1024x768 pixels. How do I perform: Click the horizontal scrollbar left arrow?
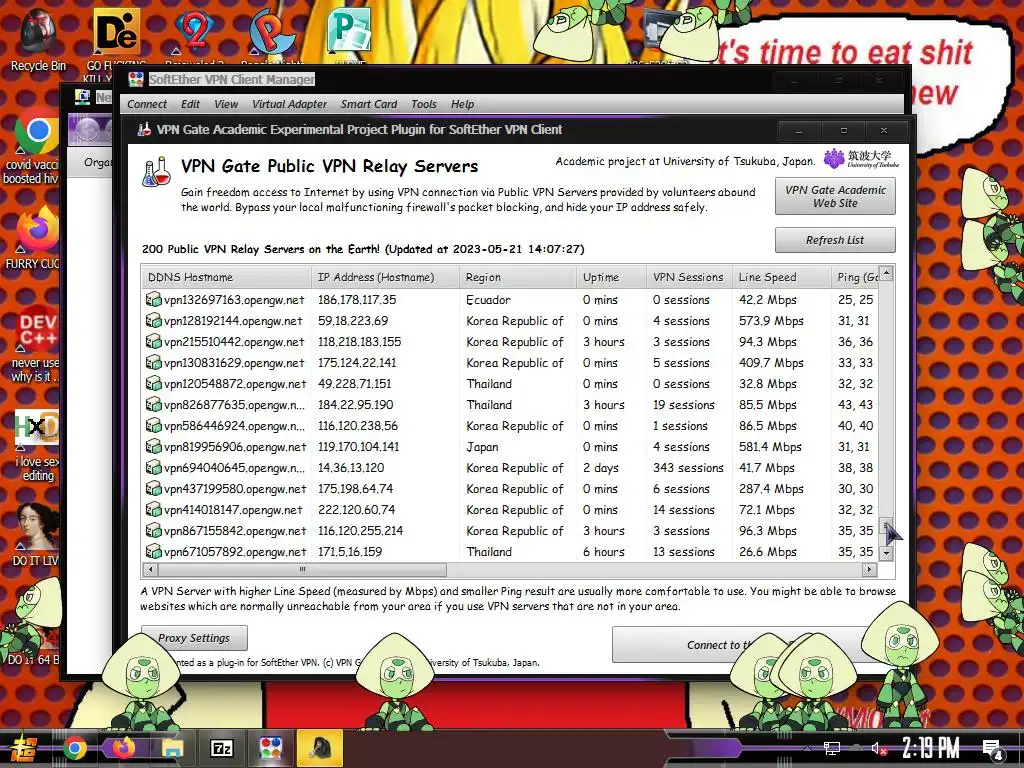click(151, 569)
